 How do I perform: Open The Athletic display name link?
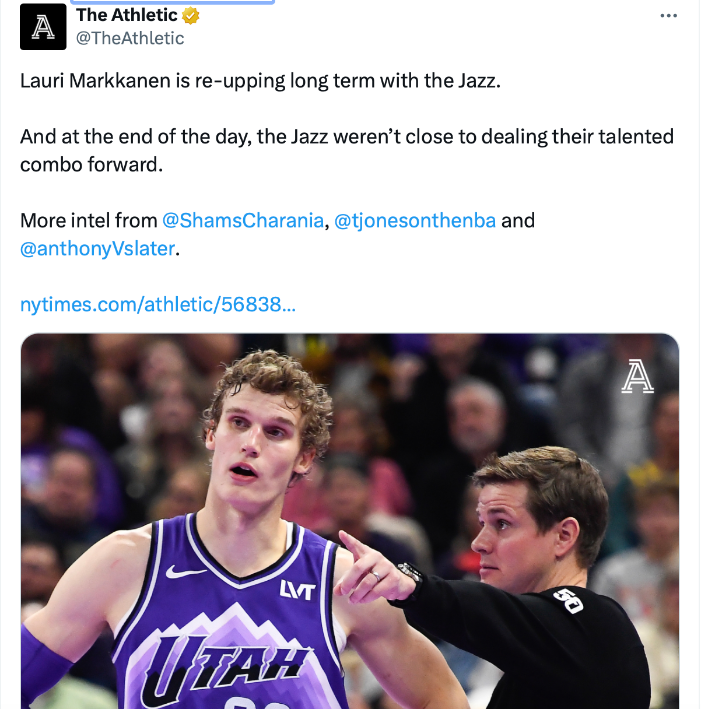pos(126,15)
